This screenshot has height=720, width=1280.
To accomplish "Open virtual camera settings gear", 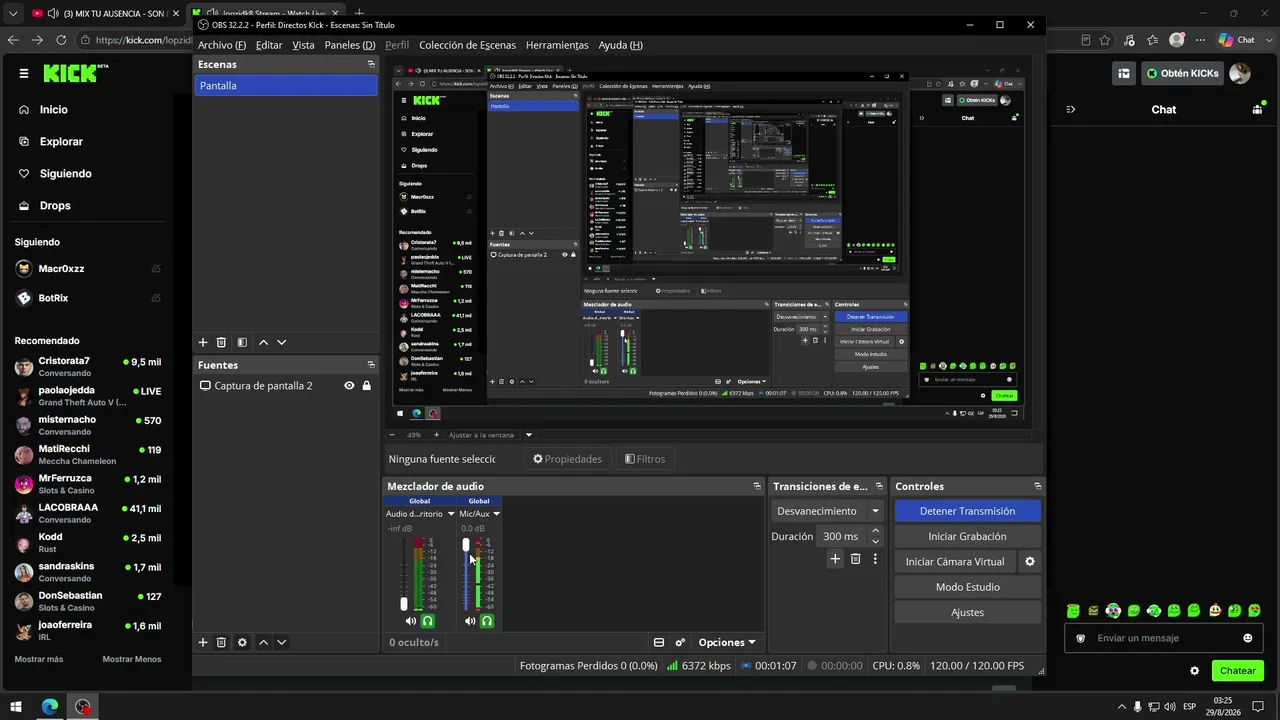I will pyautogui.click(x=1030, y=562).
